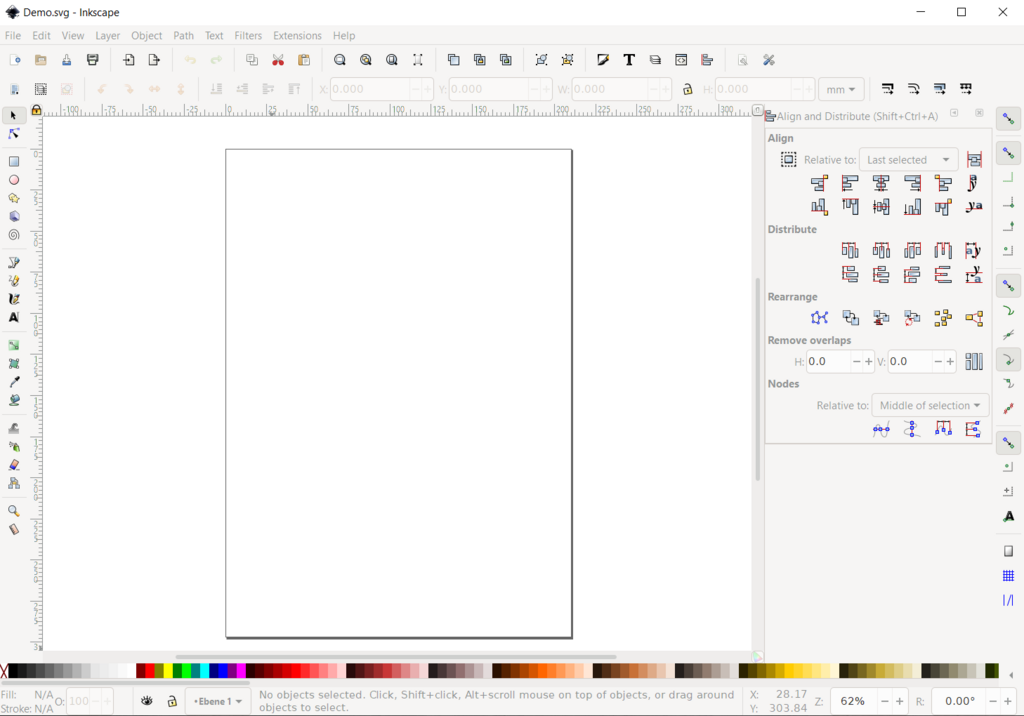This screenshot has height=716, width=1024.
Task: Click the Paste clipboard icon
Action: tap(304, 60)
